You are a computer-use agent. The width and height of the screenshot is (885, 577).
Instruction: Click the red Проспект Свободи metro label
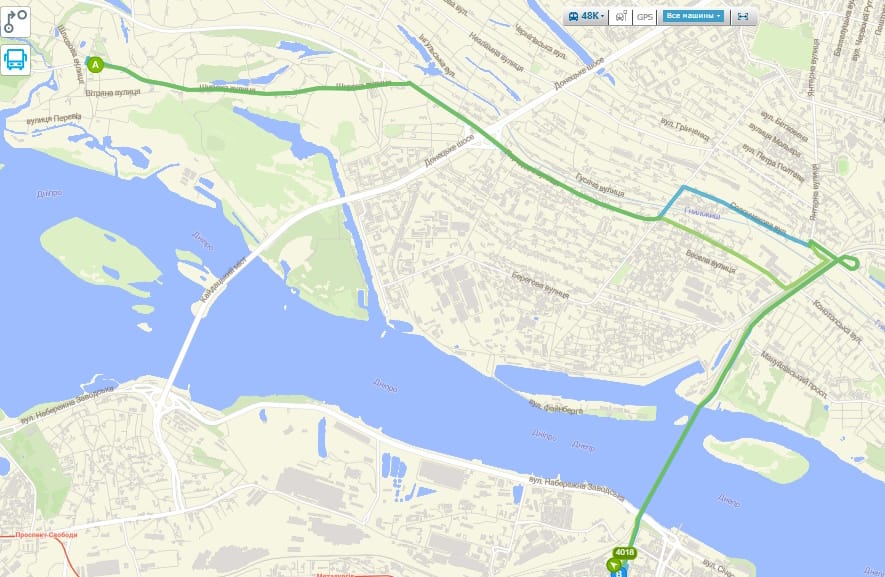point(46,534)
